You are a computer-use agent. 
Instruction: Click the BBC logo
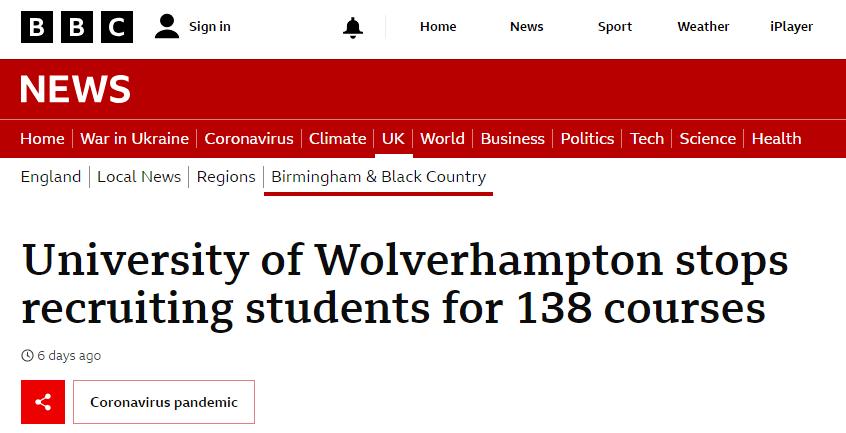click(77, 27)
